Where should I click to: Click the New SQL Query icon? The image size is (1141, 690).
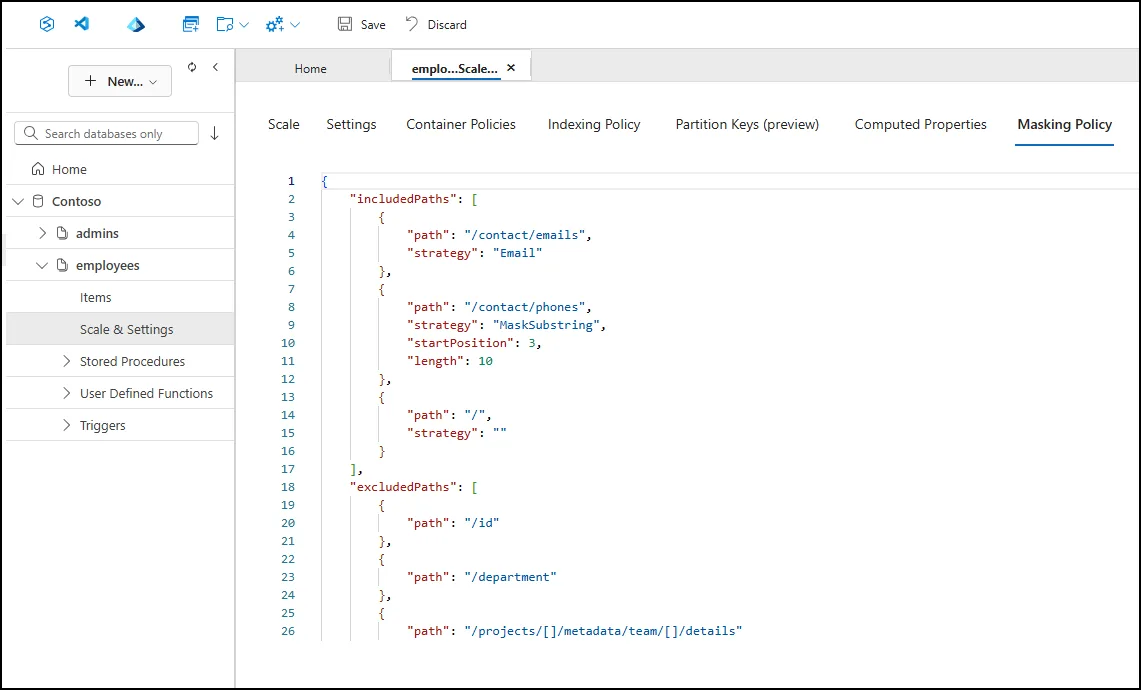pyautogui.click(x=191, y=24)
